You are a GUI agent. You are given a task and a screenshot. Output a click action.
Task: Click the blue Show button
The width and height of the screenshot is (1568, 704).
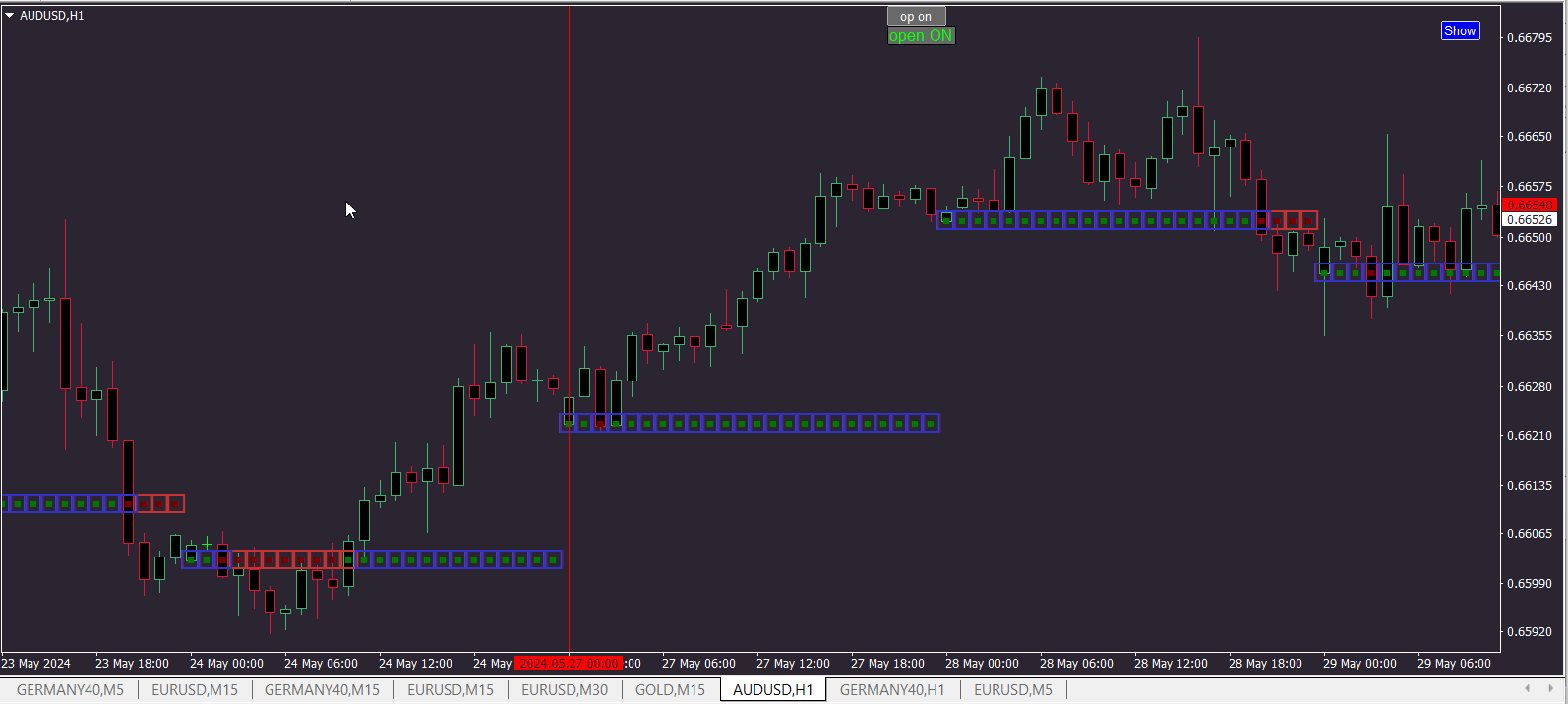point(1460,30)
